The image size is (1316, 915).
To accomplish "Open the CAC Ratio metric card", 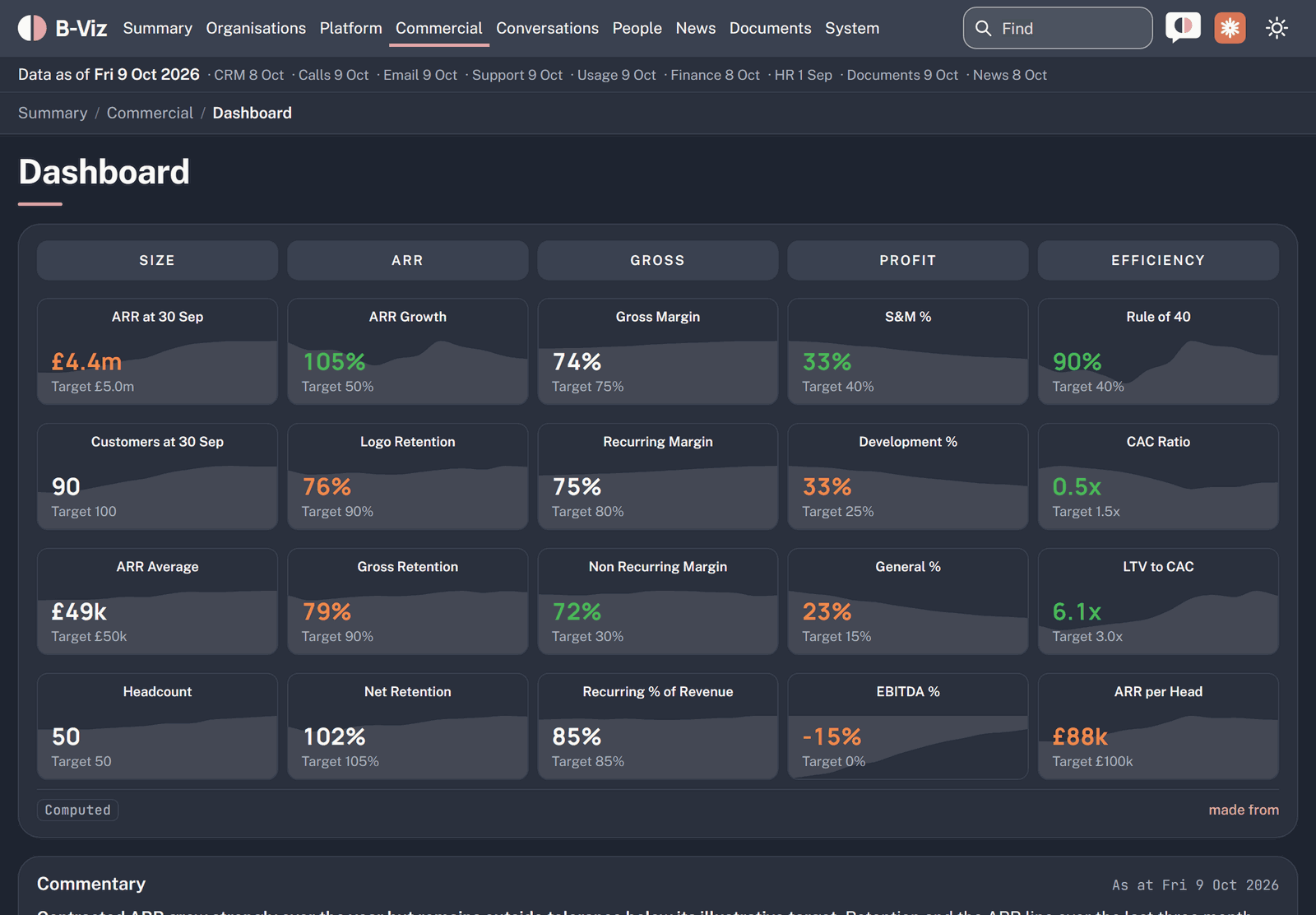I will click(1158, 476).
